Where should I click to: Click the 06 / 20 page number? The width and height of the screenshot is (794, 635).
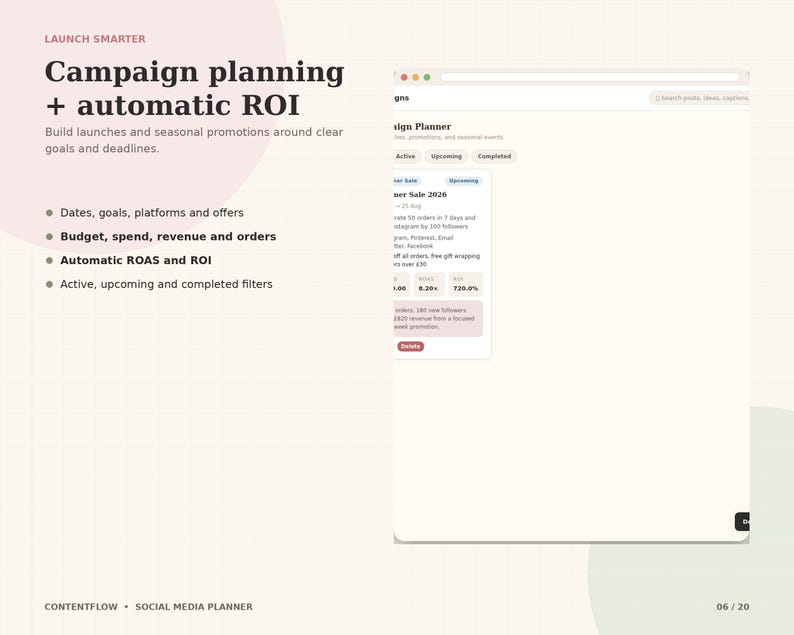click(x=733, y=607)
